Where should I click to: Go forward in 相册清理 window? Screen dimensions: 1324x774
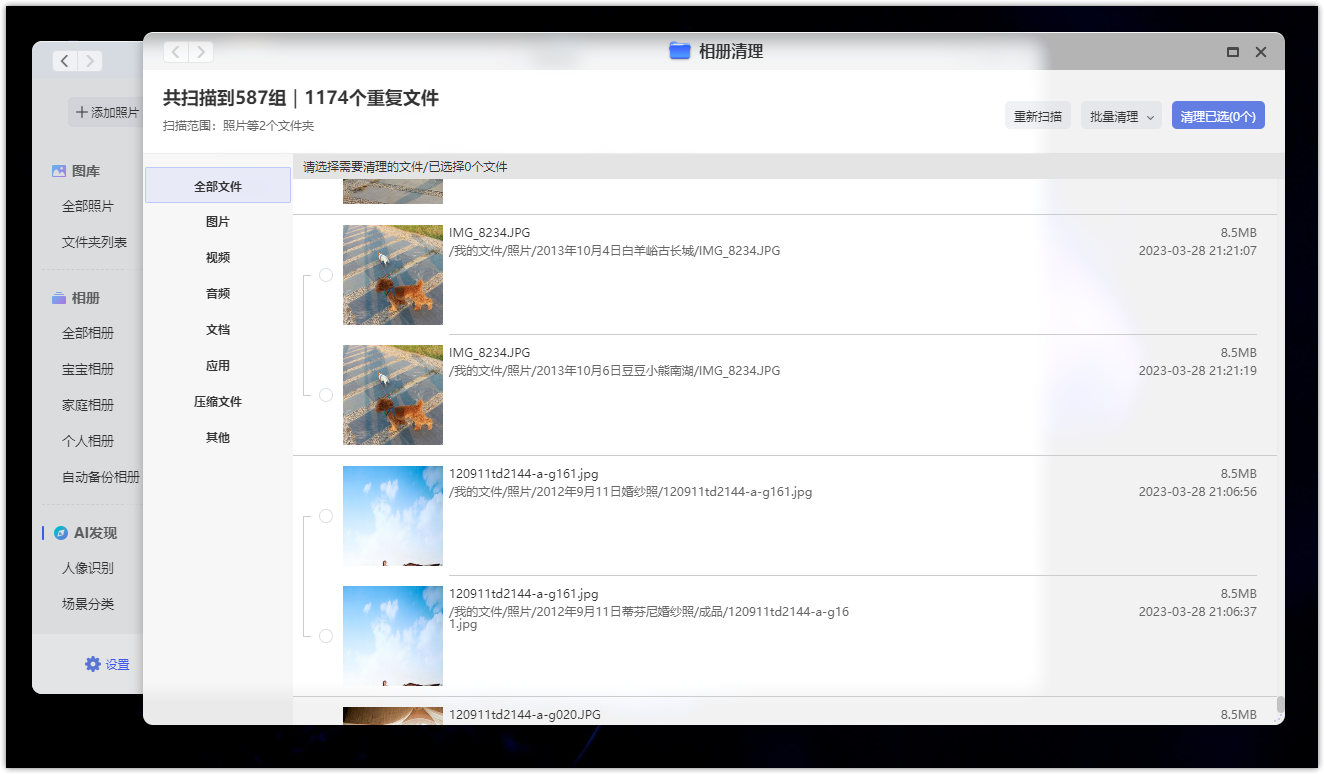point(201,52)
